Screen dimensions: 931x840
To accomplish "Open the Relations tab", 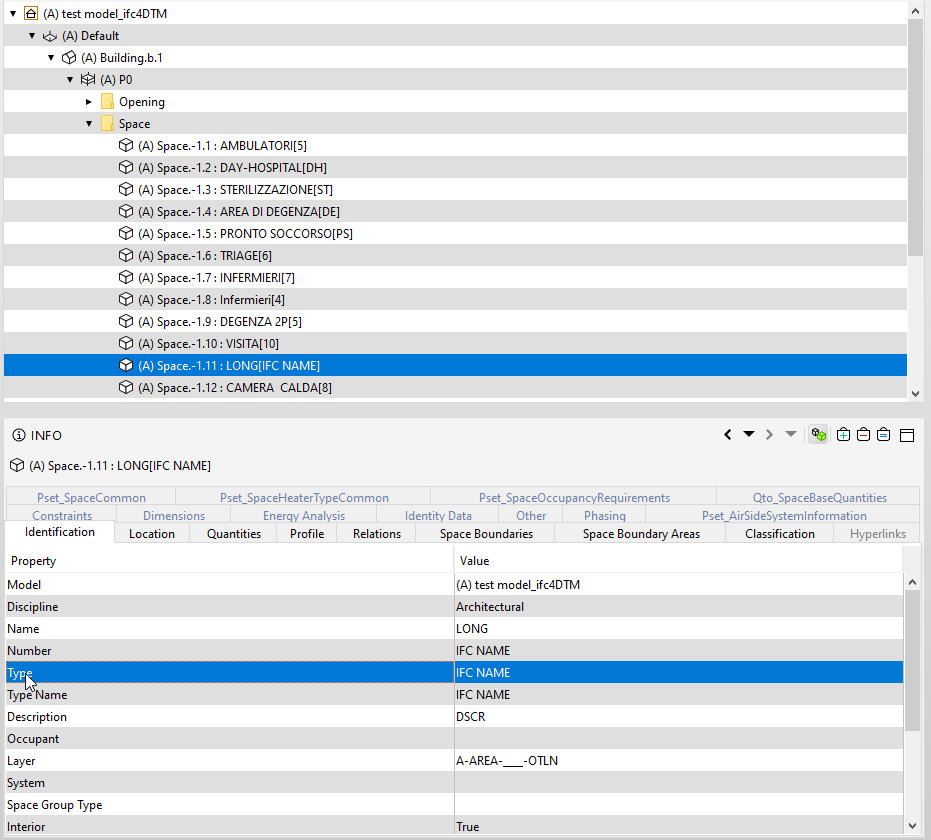I will pyautogui.click(x=377, y=534).
